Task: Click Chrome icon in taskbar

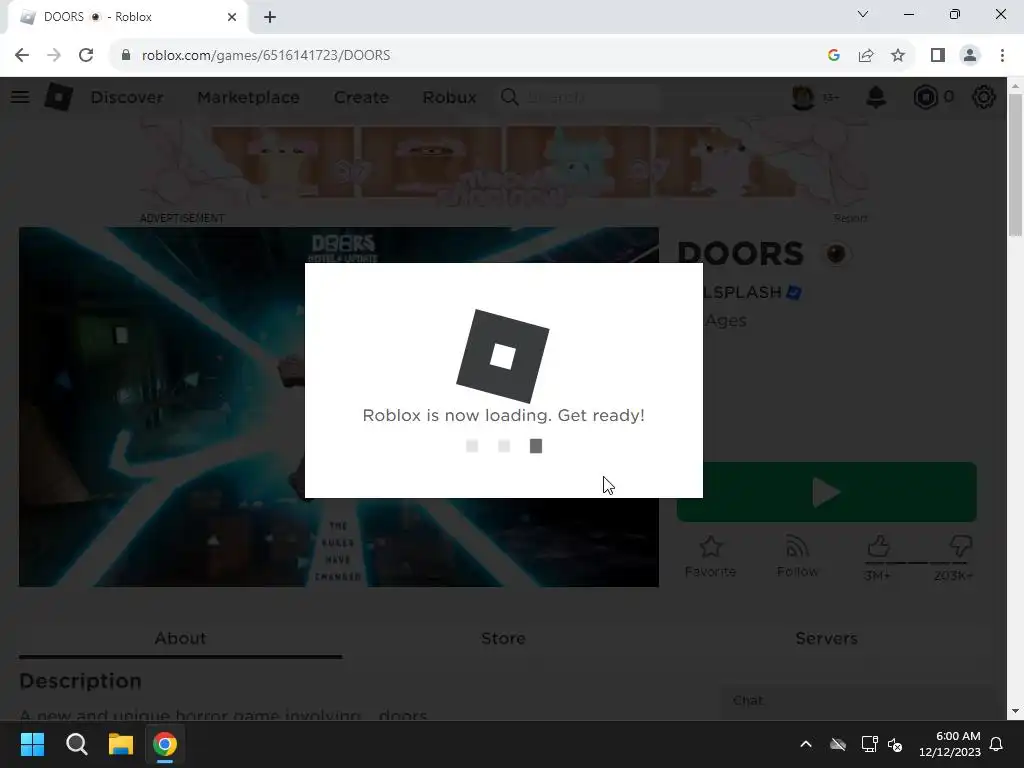Action: tap(165, 744)
